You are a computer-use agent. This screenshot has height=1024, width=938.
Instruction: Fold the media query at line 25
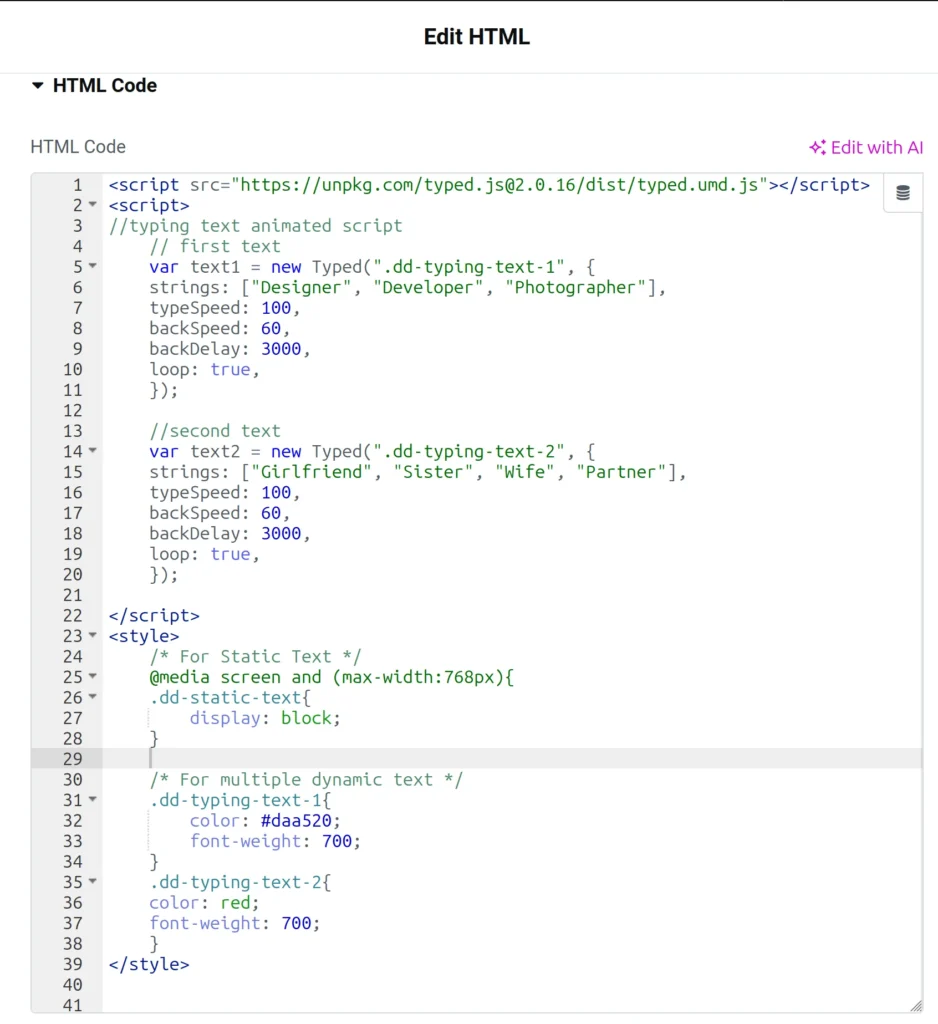tap(93, 676)
